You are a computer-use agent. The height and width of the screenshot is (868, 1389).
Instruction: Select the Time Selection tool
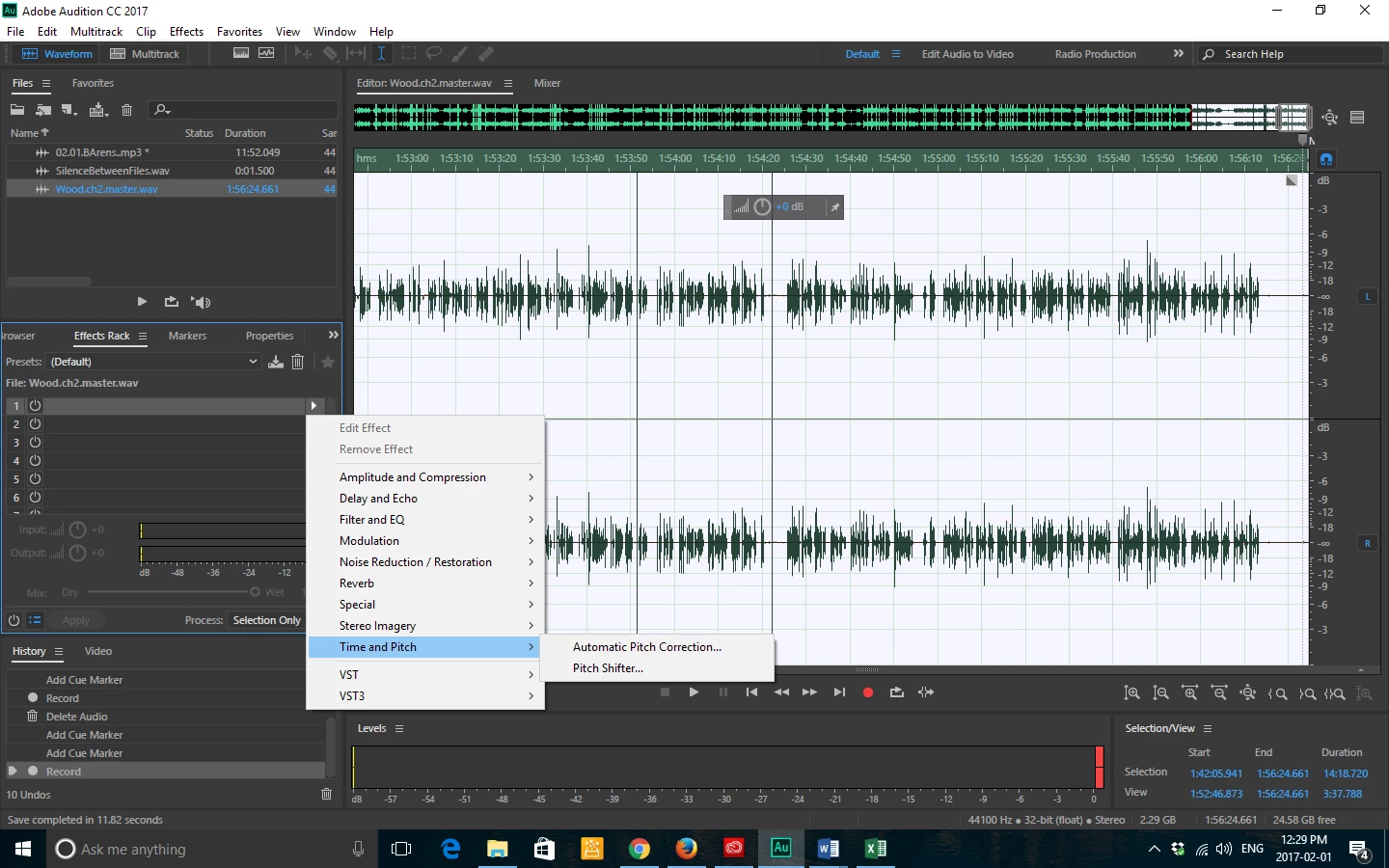pos(382,54)
